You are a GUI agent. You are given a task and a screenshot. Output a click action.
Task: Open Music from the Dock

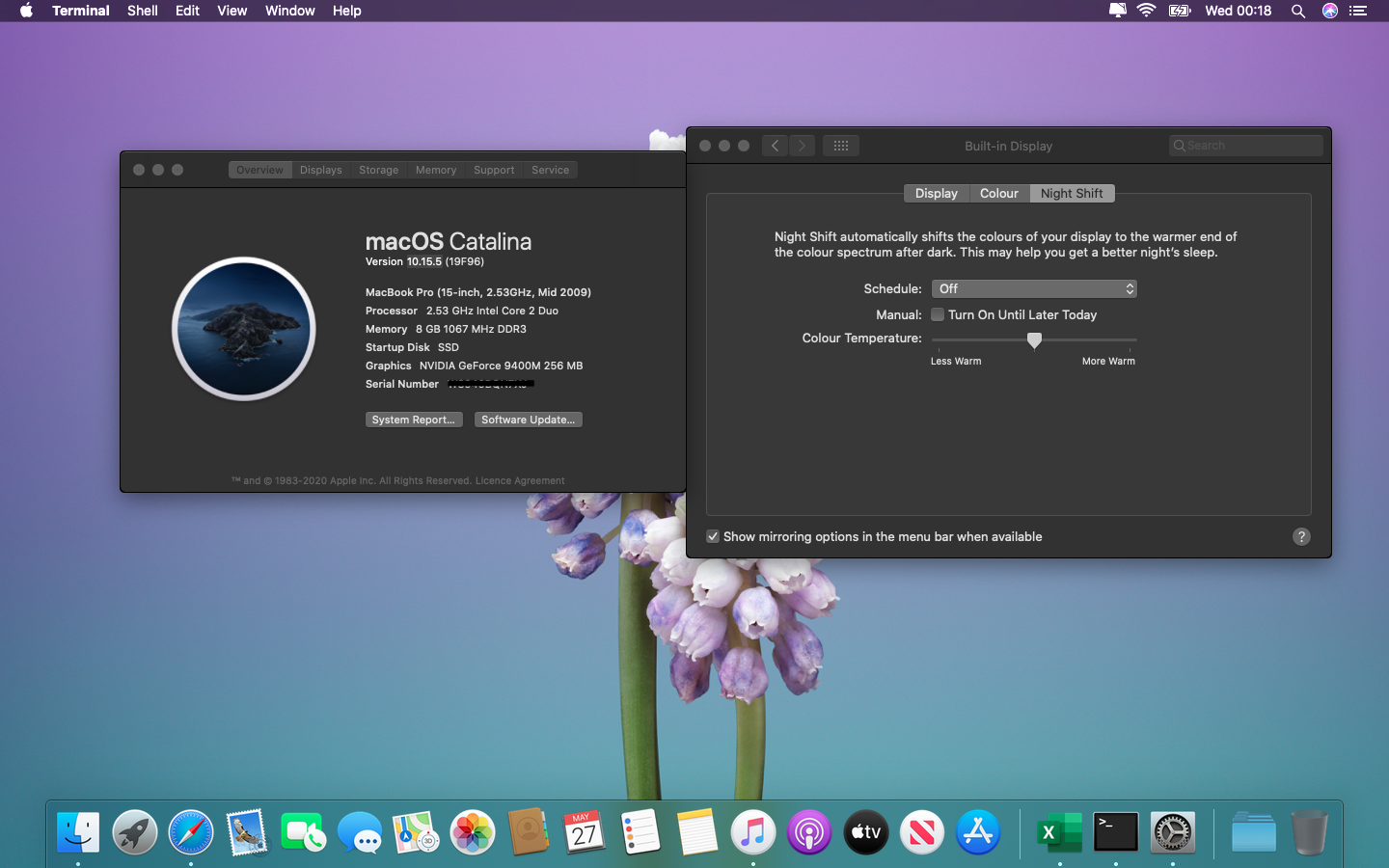753,832
